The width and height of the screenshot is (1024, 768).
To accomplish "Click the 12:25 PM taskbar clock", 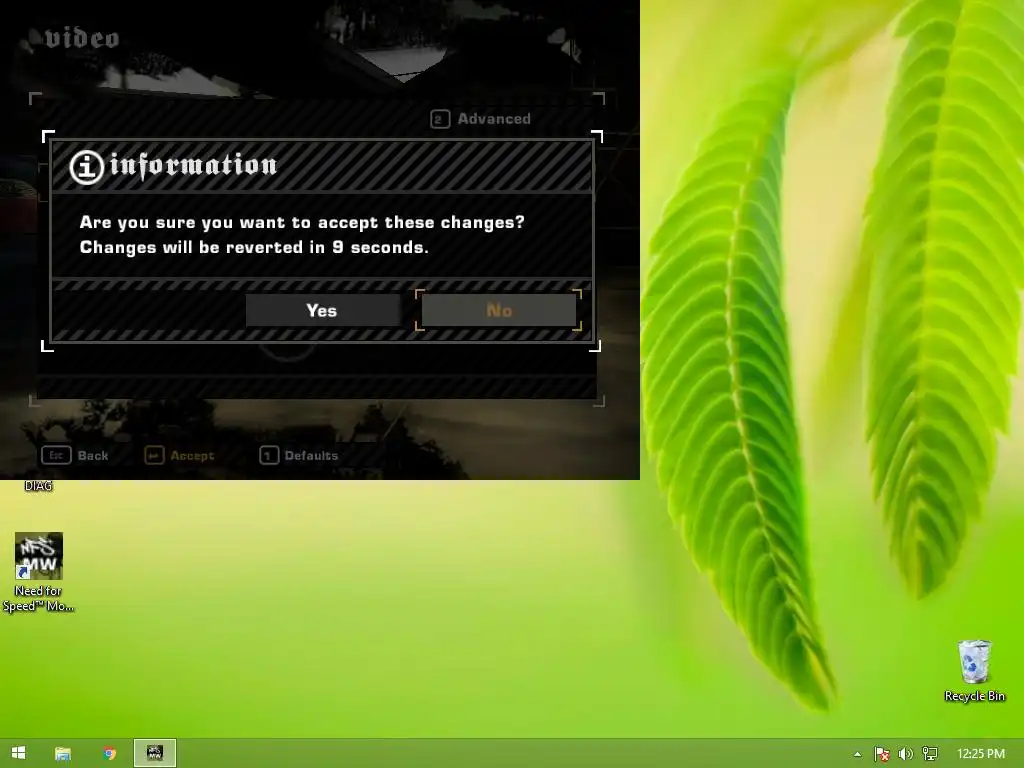I will pyautogui.click(x=981, y=754).
